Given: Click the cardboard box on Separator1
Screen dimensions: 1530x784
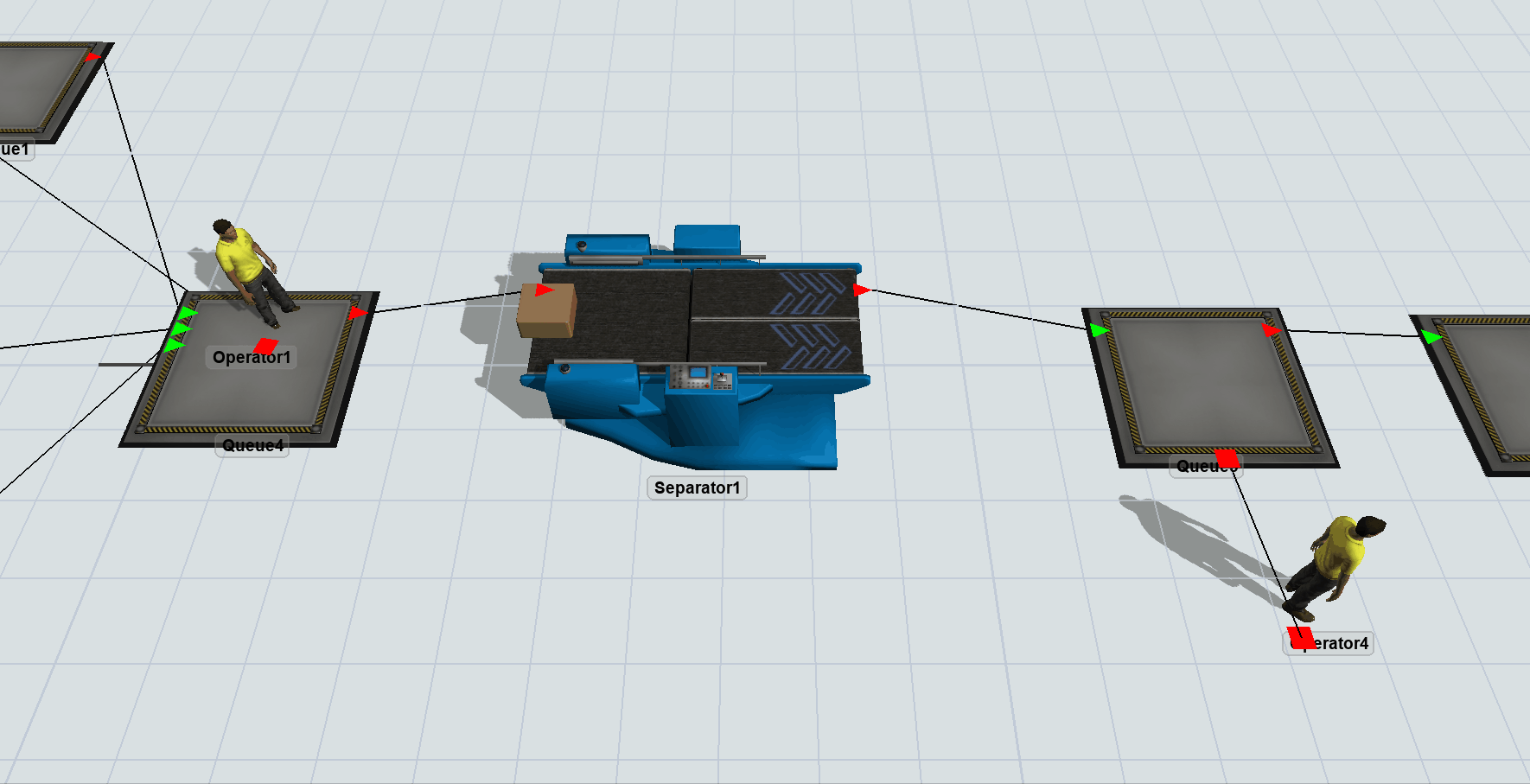Looking at the screenshot, I should click(545, 313).
